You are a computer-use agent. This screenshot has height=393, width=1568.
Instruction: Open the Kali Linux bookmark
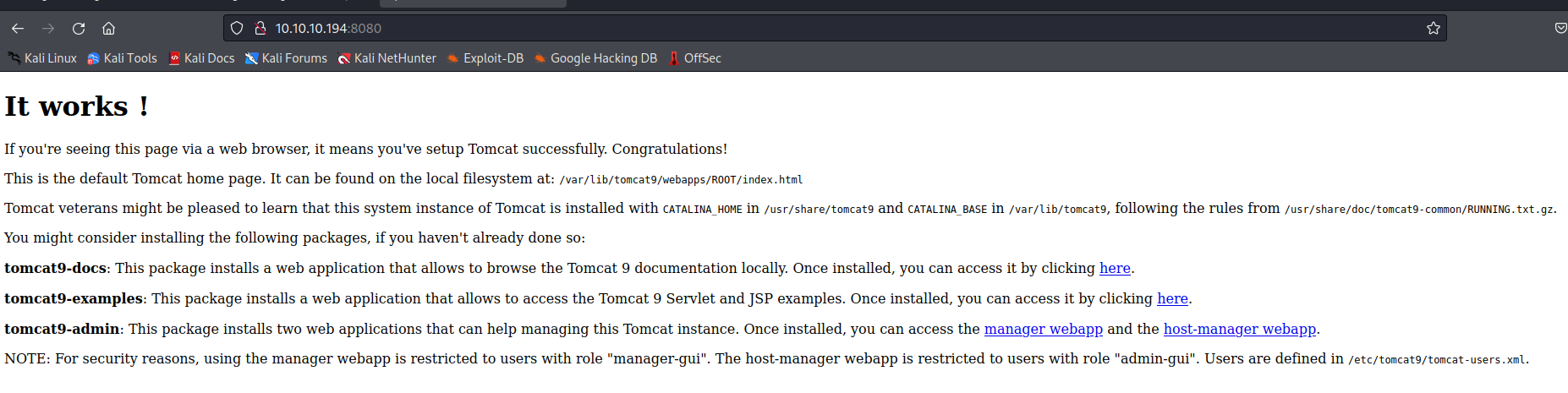point(43,58)
